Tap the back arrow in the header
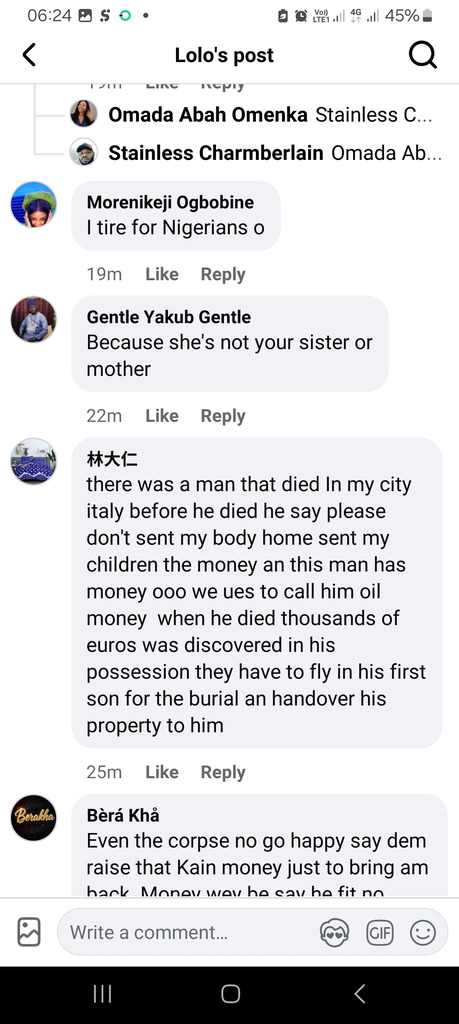 point(29,56)
